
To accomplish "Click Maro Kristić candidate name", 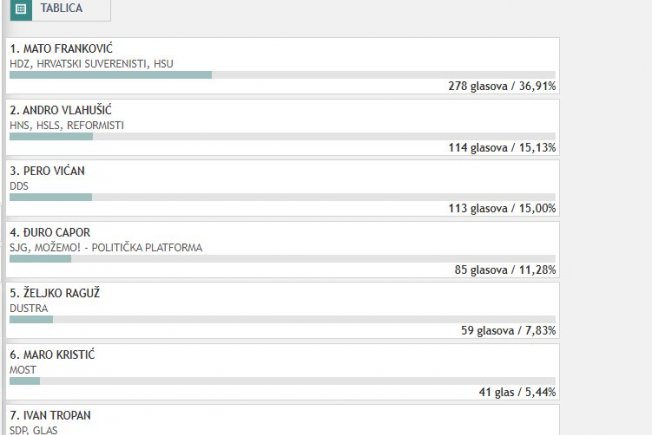I will 52,355.
